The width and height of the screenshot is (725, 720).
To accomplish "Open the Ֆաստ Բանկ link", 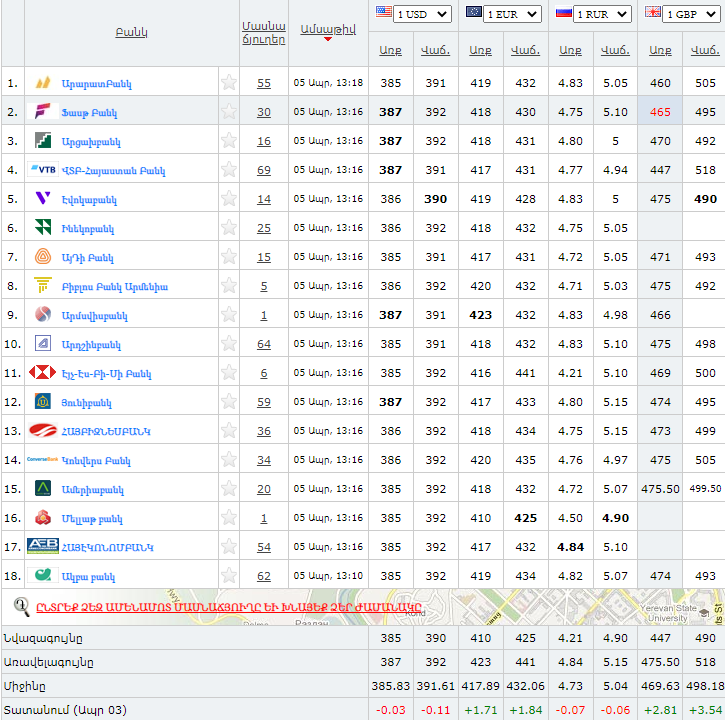I will click(89, 113).
